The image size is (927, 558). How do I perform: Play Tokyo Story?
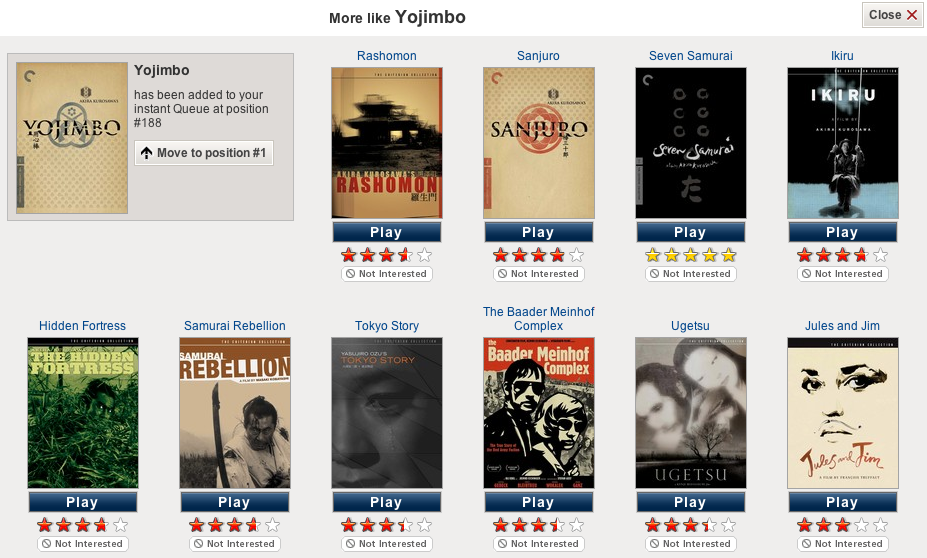coord(387,502)
